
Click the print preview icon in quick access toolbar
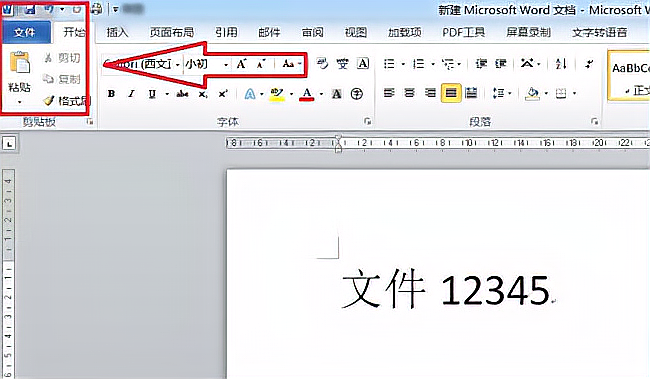pos(96,9)
